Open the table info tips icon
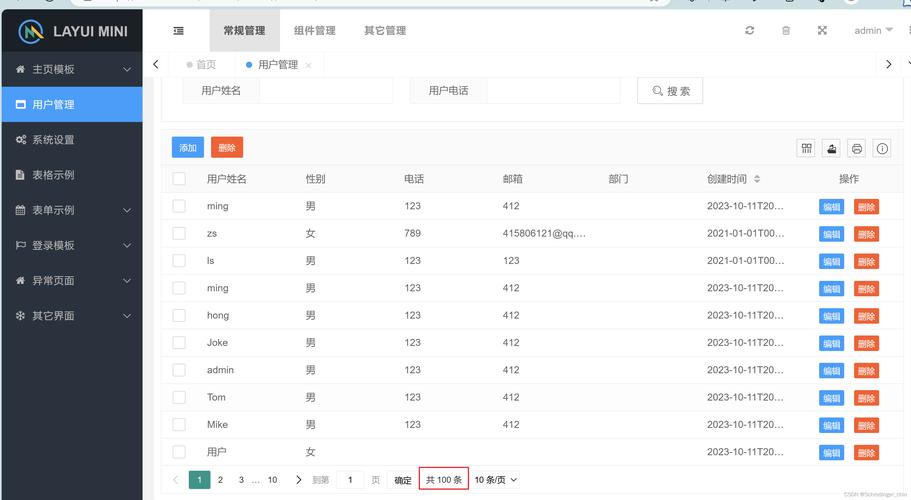 (x=882, y=149)
